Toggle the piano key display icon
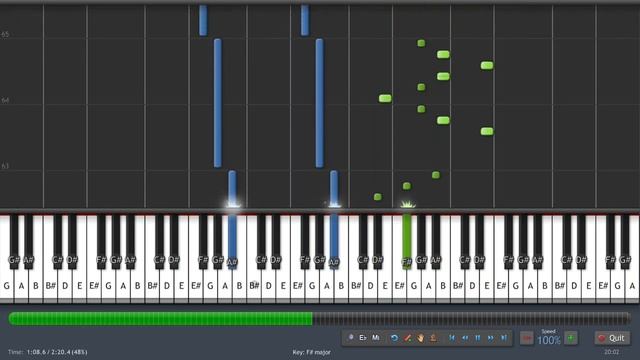640x360 pixels. click(350, 338)
